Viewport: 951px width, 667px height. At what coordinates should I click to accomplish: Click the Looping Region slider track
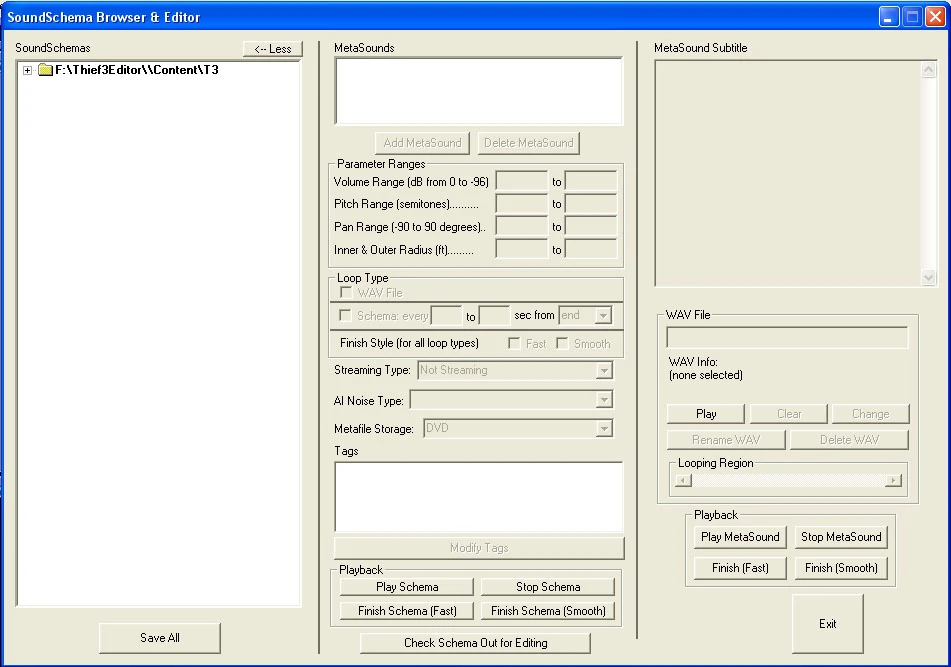(x=788, y=481)
